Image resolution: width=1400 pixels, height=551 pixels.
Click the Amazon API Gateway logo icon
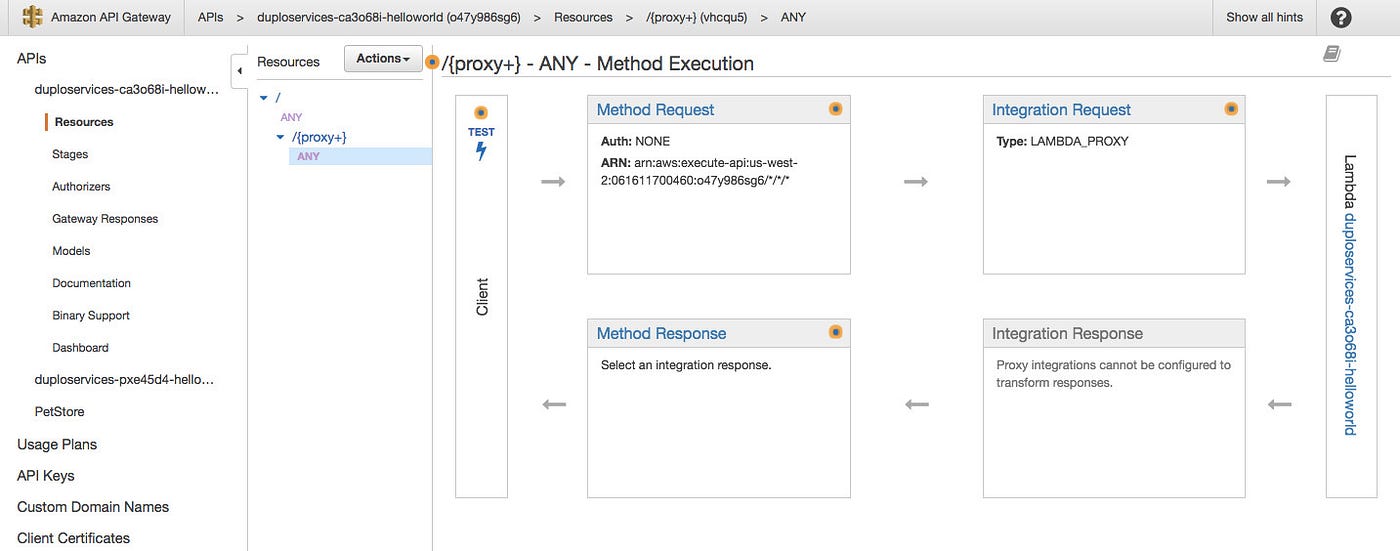click(33, 17)
